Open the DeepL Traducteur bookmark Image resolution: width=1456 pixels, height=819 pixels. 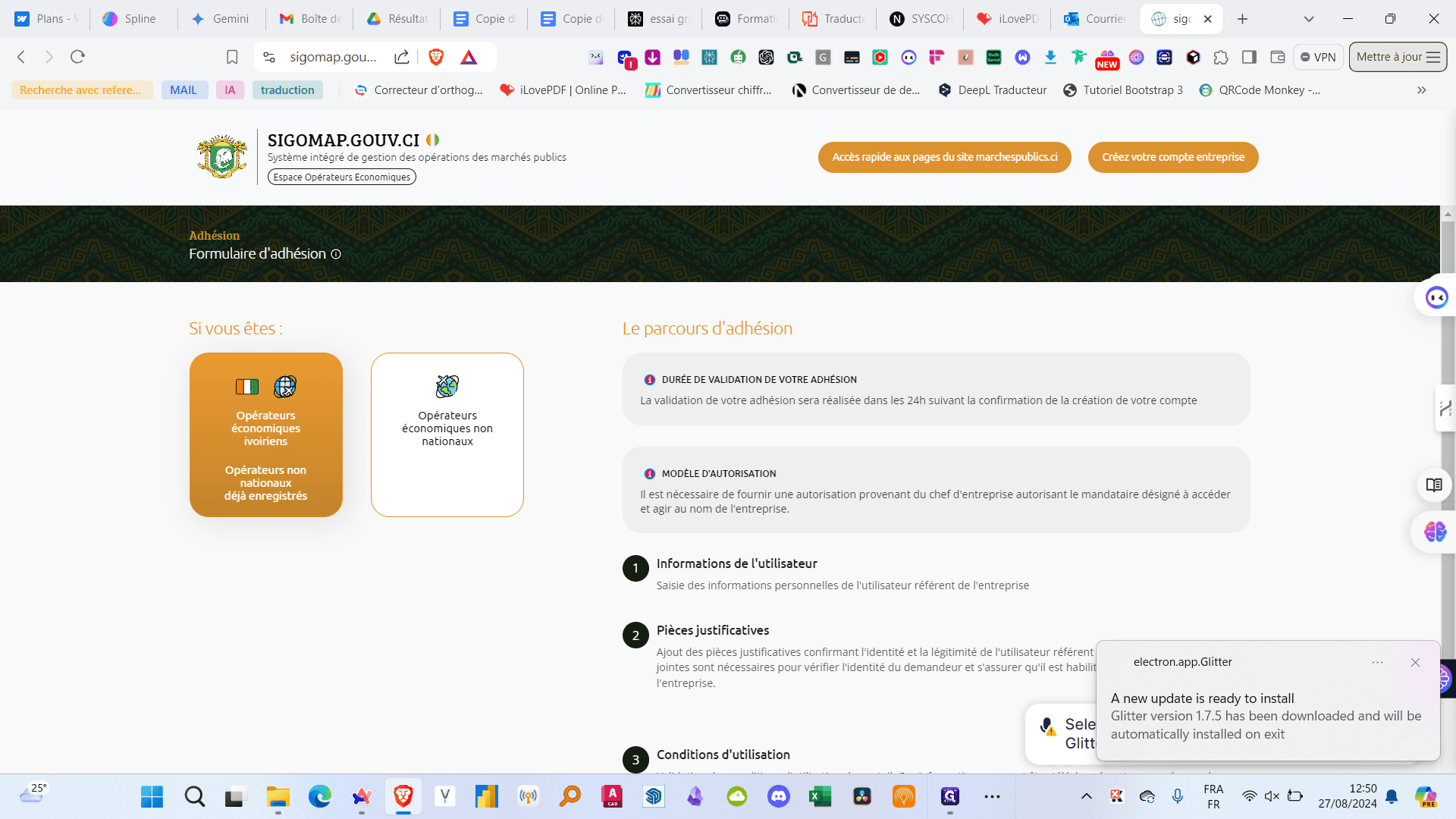tap(993, 90)
